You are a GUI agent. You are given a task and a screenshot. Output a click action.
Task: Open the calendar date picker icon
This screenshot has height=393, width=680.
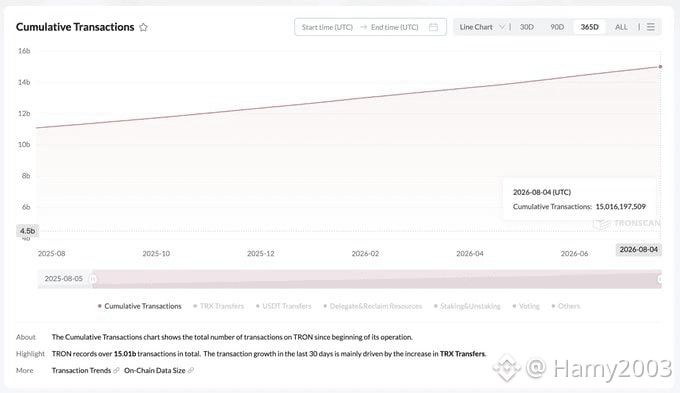[433, 27]
